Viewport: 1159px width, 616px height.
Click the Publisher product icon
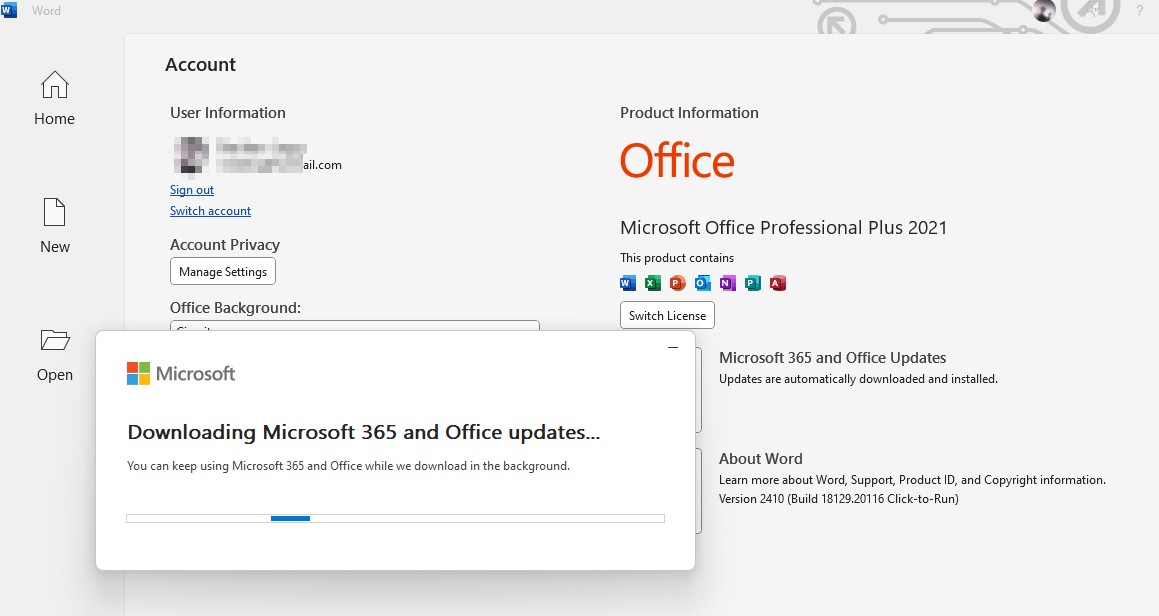coord(753,282)
